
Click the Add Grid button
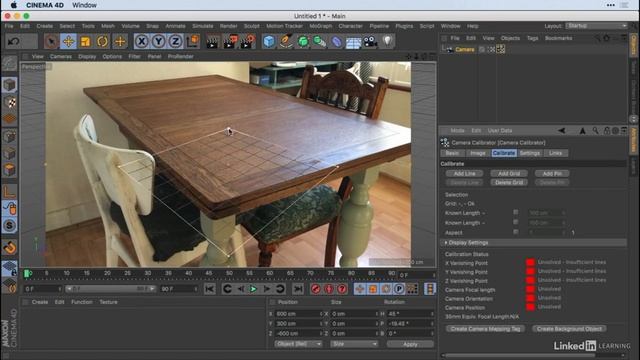point(509,173)
